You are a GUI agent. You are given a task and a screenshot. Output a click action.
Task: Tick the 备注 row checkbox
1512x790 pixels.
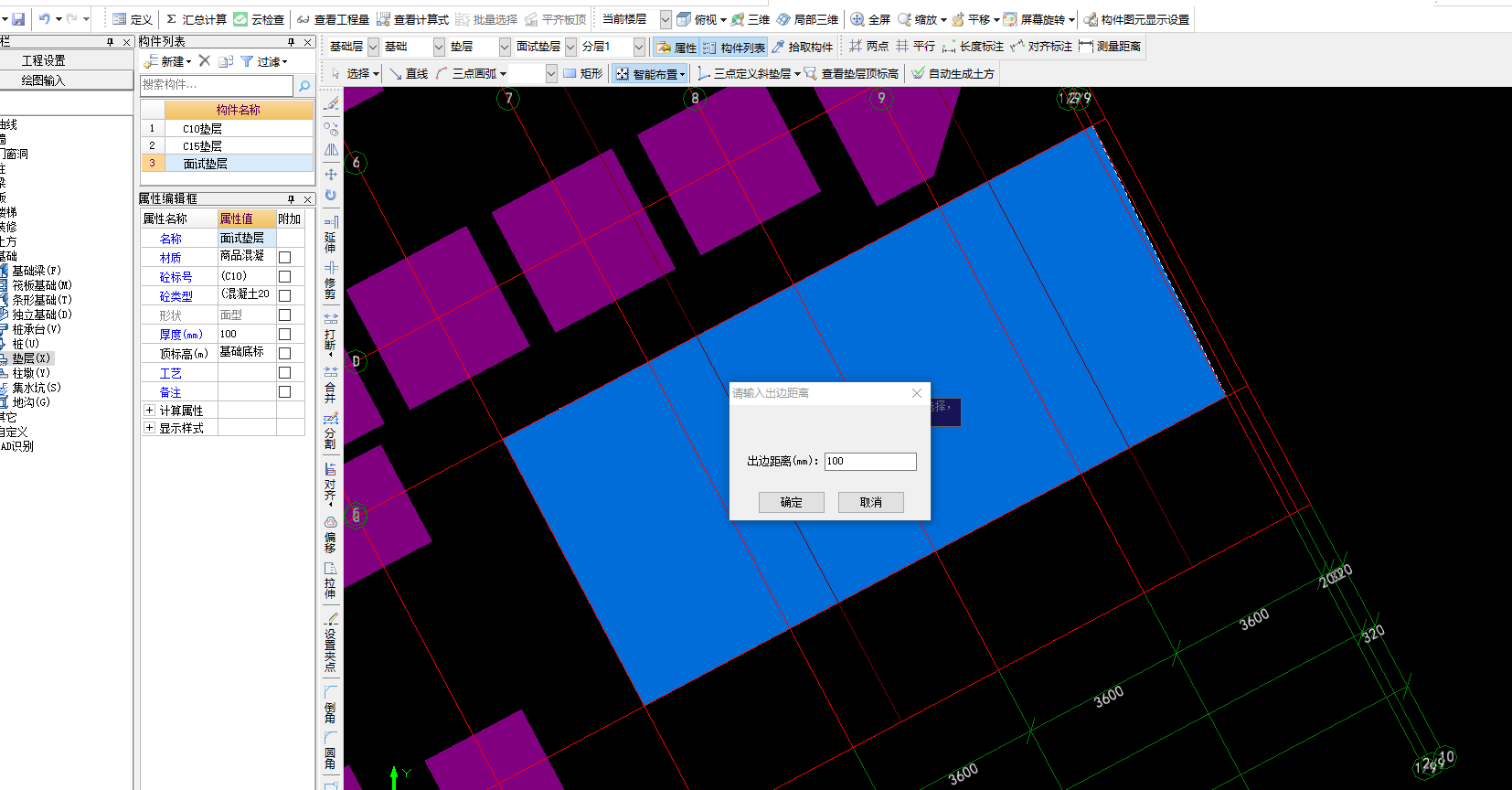pos(285,392)
